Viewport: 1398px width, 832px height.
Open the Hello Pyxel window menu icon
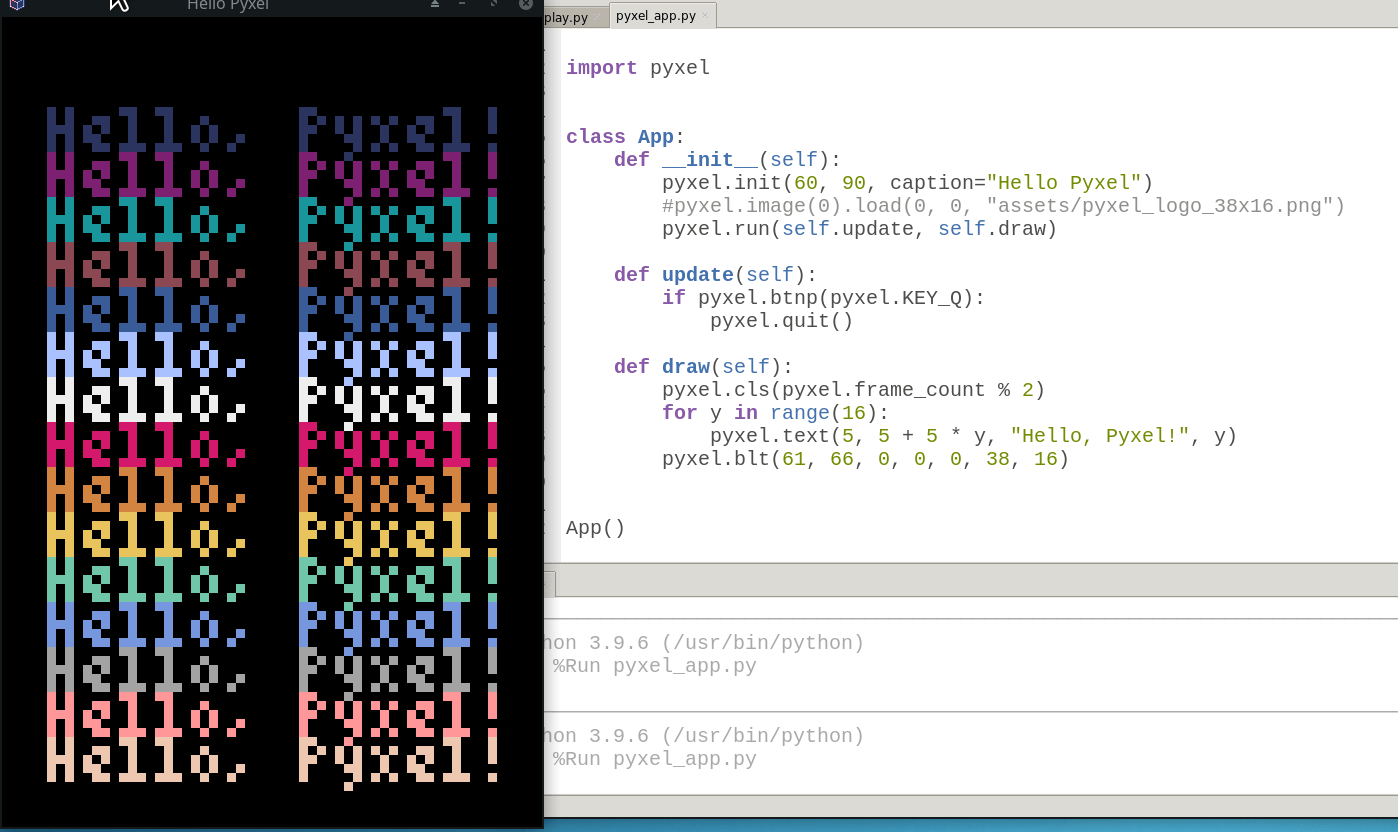(x=15, y=4)
